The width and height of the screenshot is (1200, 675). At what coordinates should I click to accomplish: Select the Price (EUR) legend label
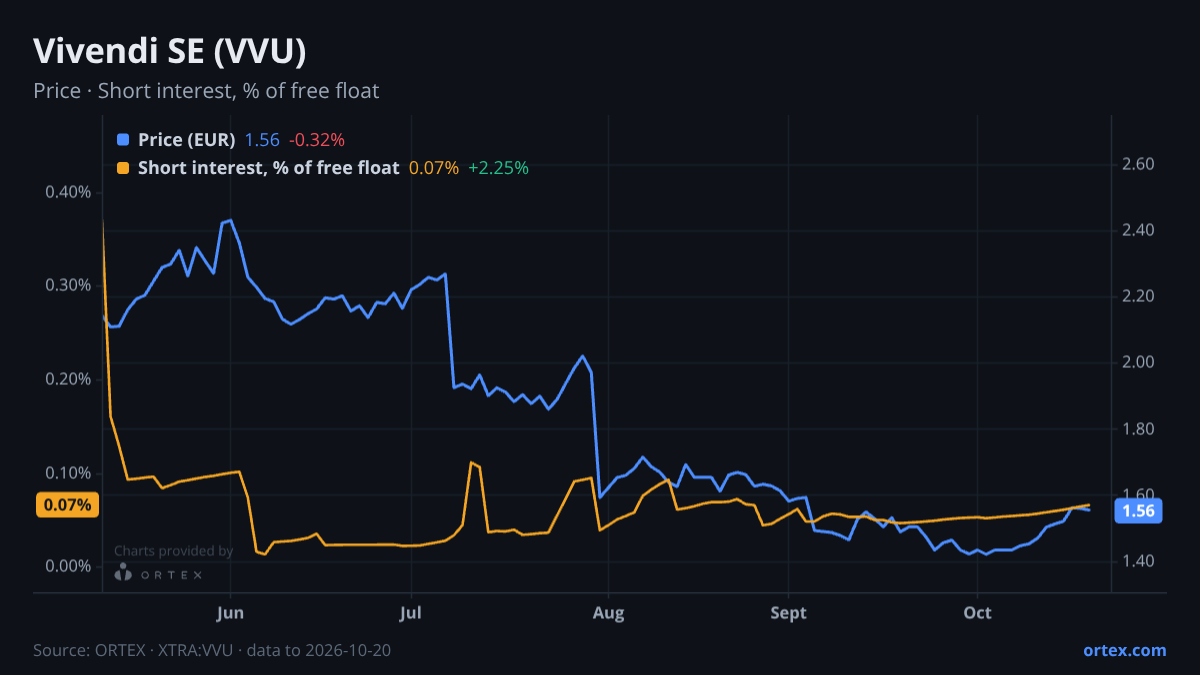pos(186,140)
